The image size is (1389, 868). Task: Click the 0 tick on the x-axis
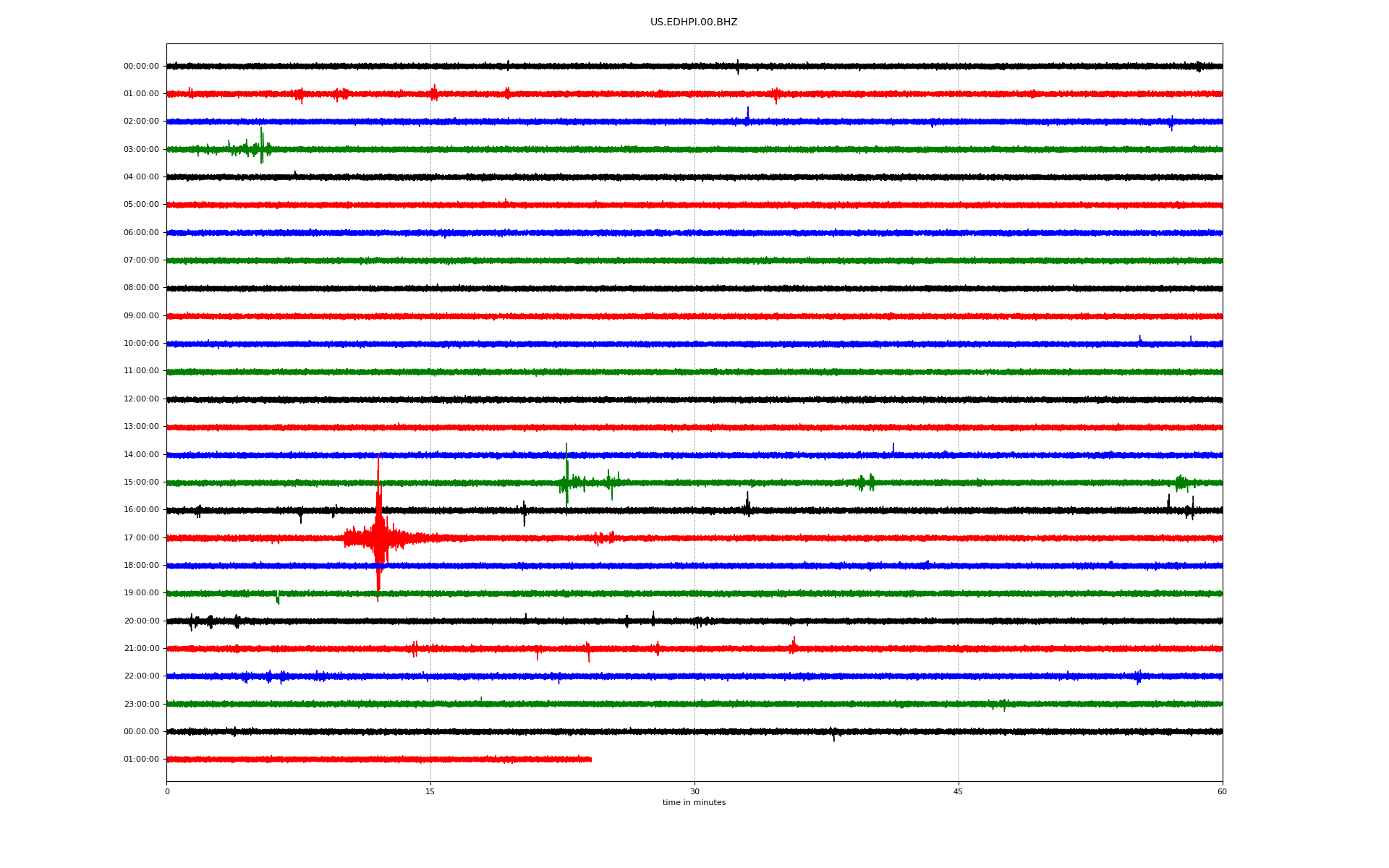pyautogui.click(x=167, y=791)
